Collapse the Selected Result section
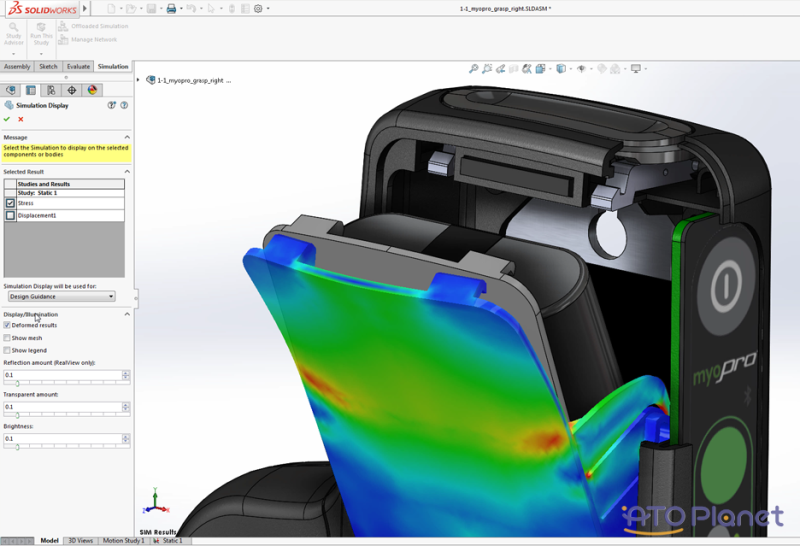The image size is (800, 546). pyautogui.click(x=127, y=171)
